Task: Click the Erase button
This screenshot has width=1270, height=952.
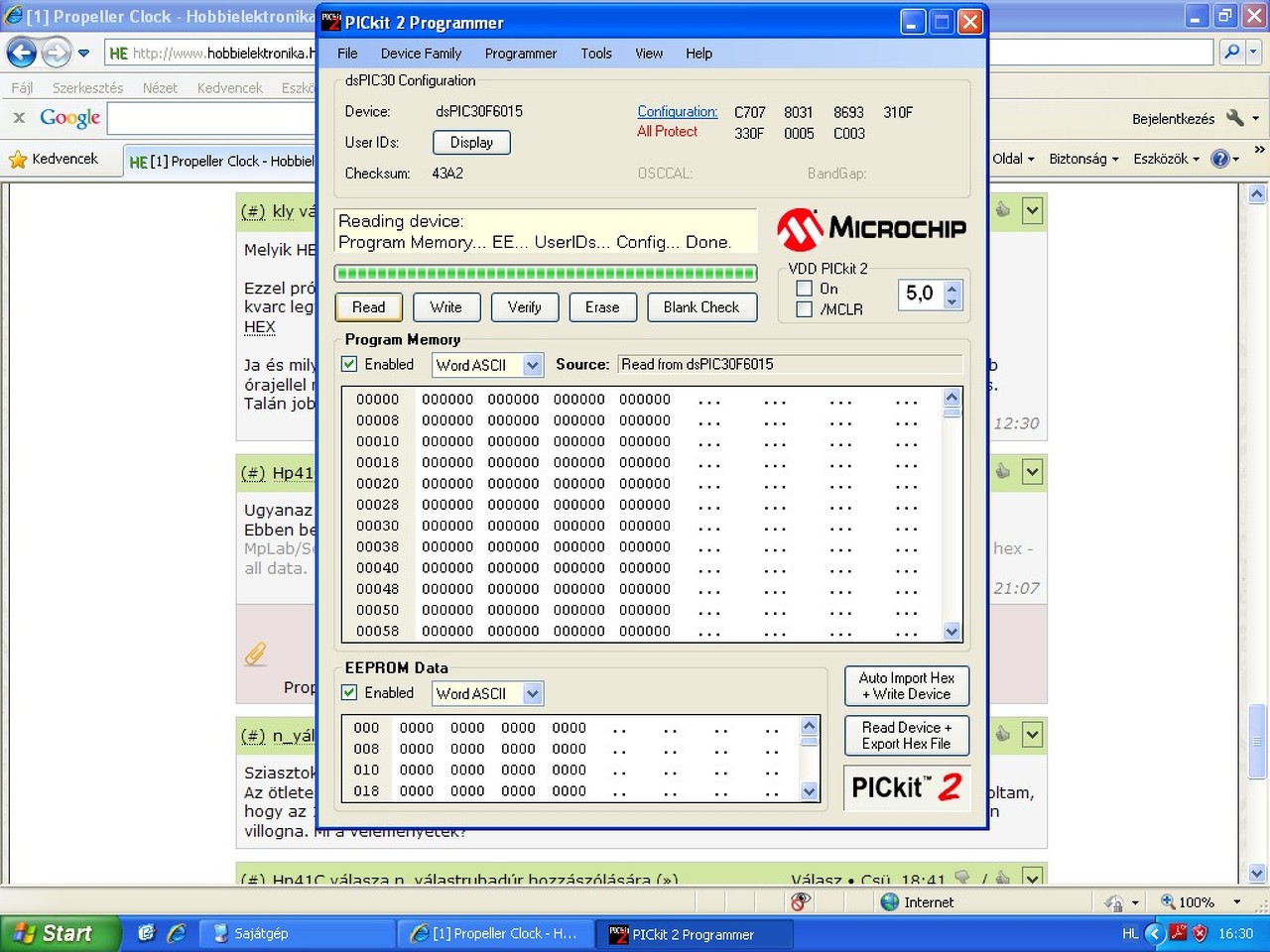Action: pos(602,307)
